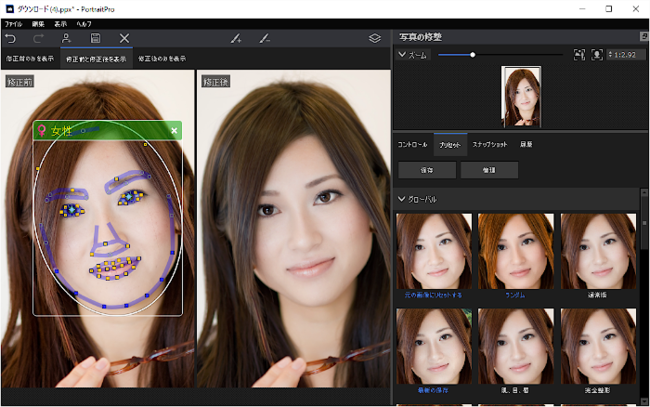Image resolution: width=650 pixels, height=407 pixels.
Task: Open the layers stack icon
Action: pyautogui.click(x=375, y=39)
